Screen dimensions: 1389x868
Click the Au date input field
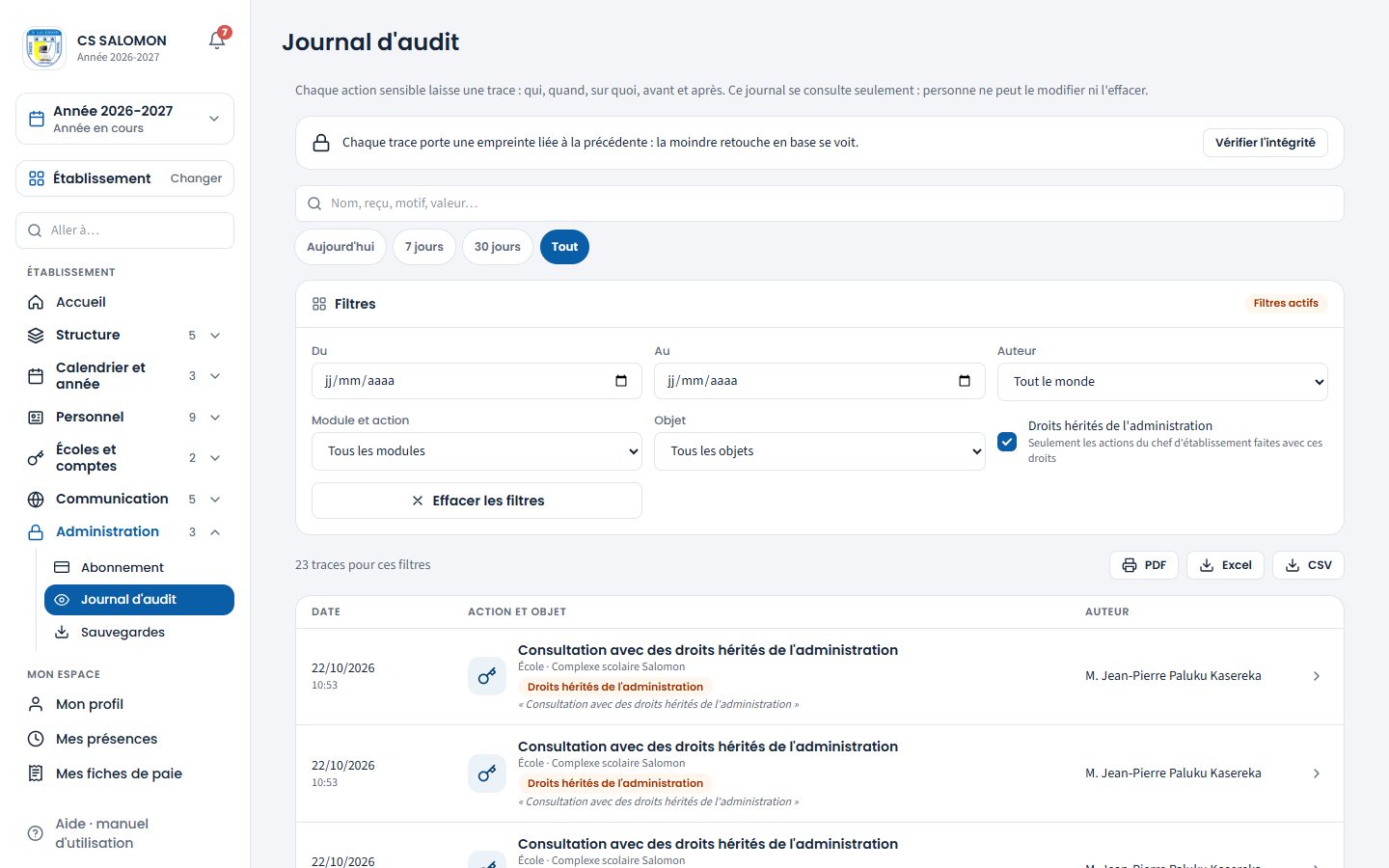pyautogui.click(x=820, y=381)
